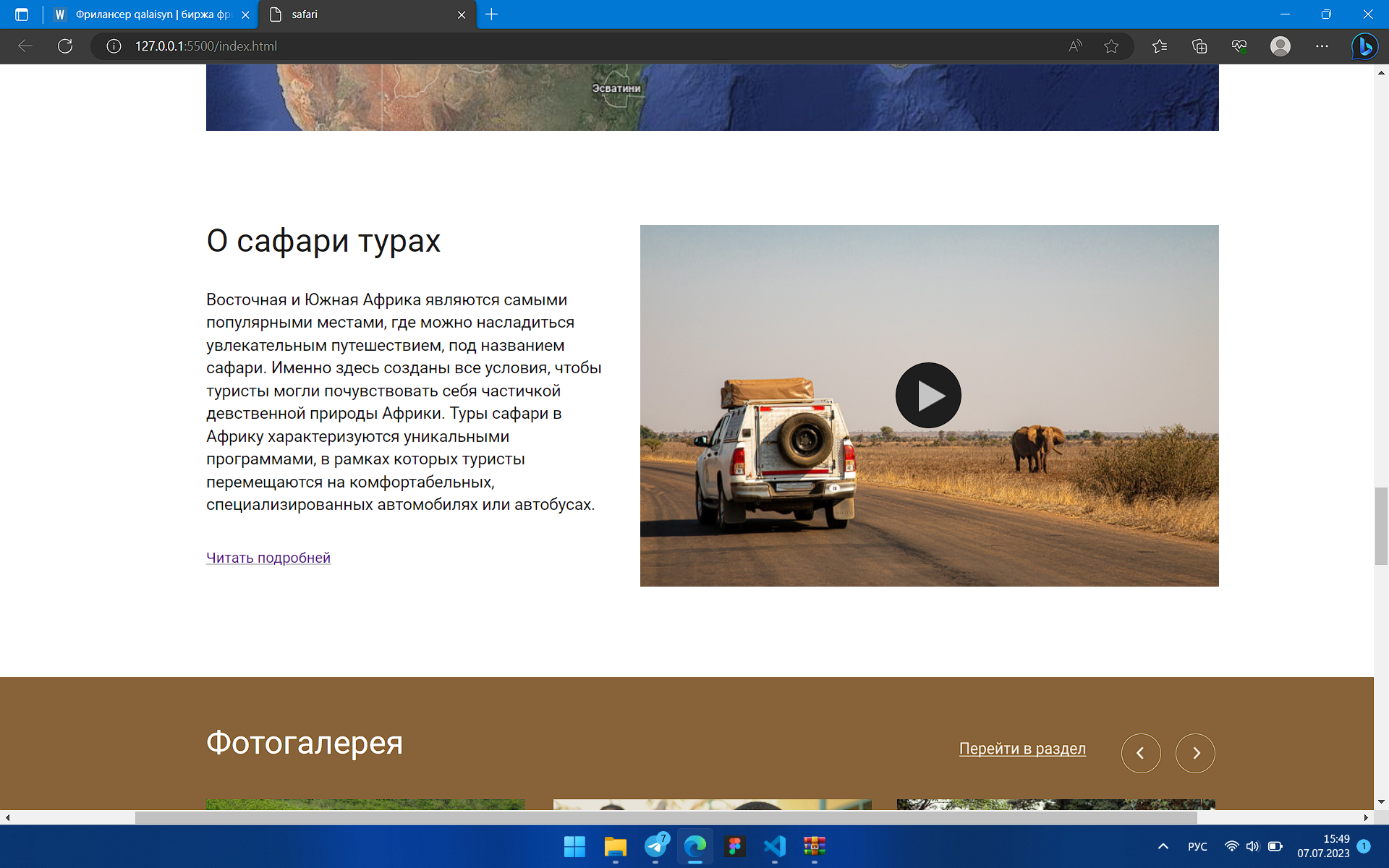1389x868 pixels.
Task: Open Visual Studio Code from taskbar
Action: point(775,846)
